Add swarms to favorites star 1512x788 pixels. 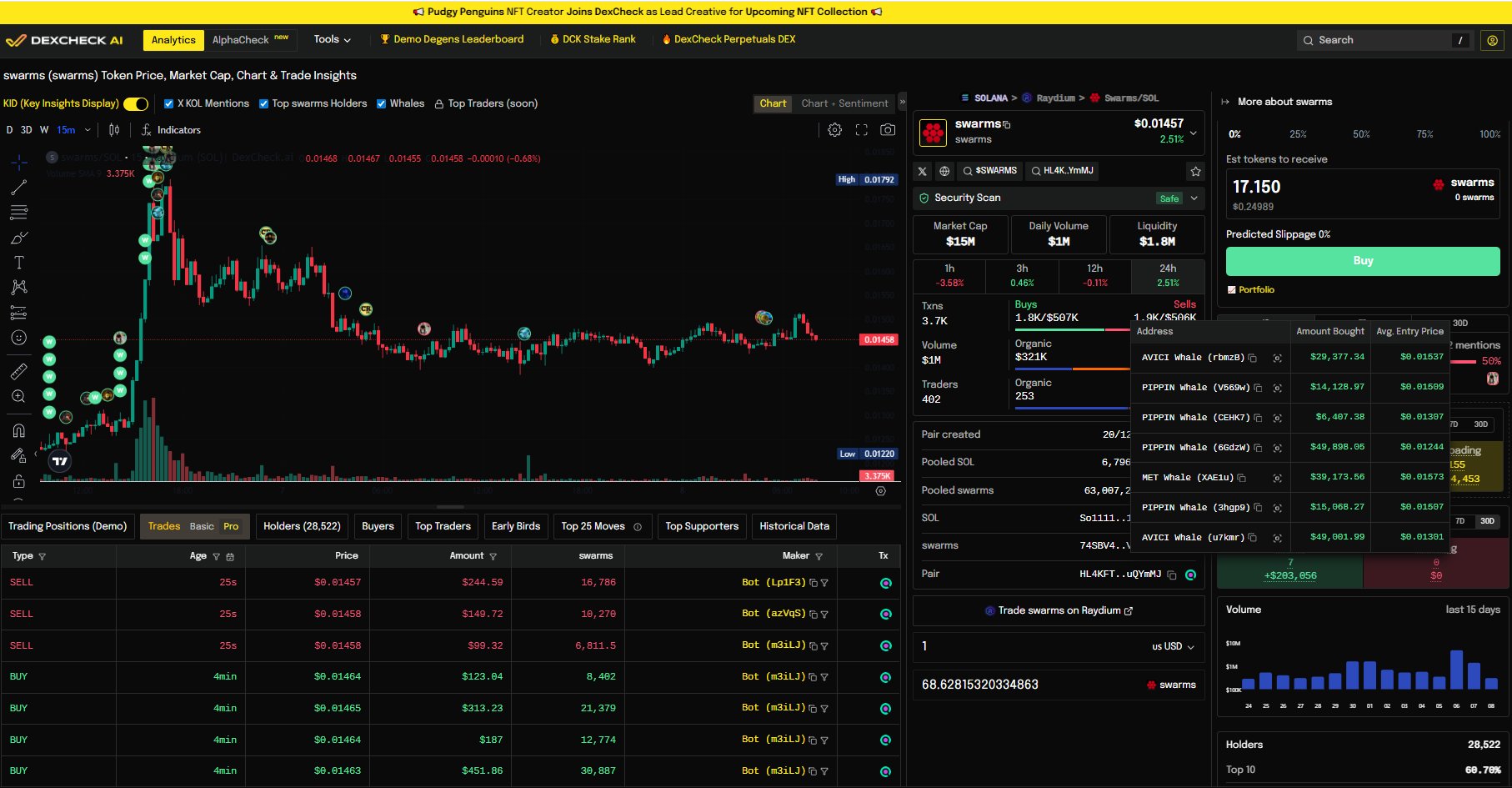click(1195, 171)
